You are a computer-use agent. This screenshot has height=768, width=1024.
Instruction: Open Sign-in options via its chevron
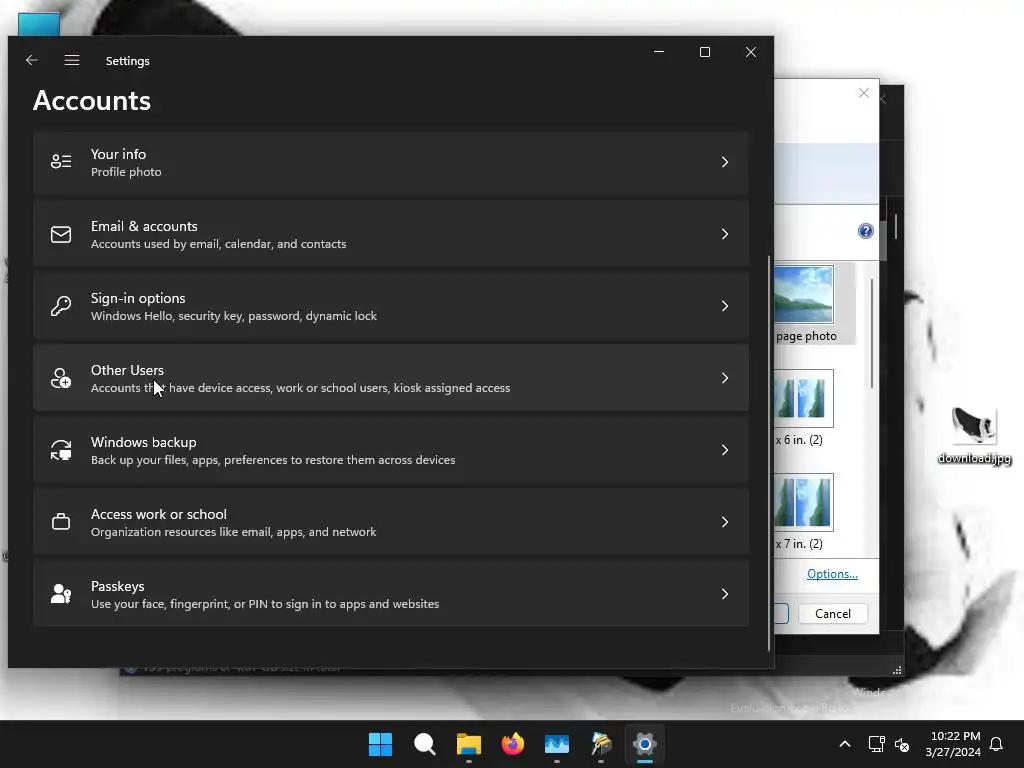[724, 306]
